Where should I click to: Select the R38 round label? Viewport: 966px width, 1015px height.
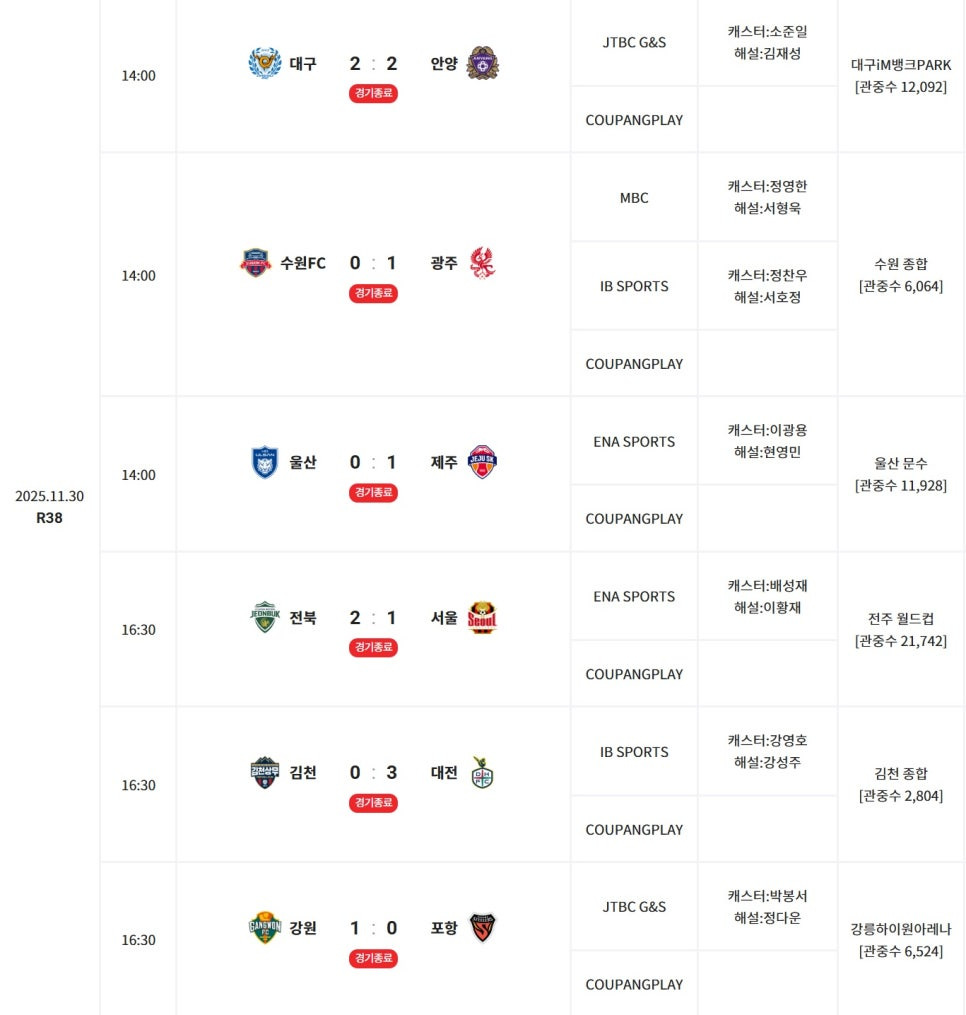(49, 518)
